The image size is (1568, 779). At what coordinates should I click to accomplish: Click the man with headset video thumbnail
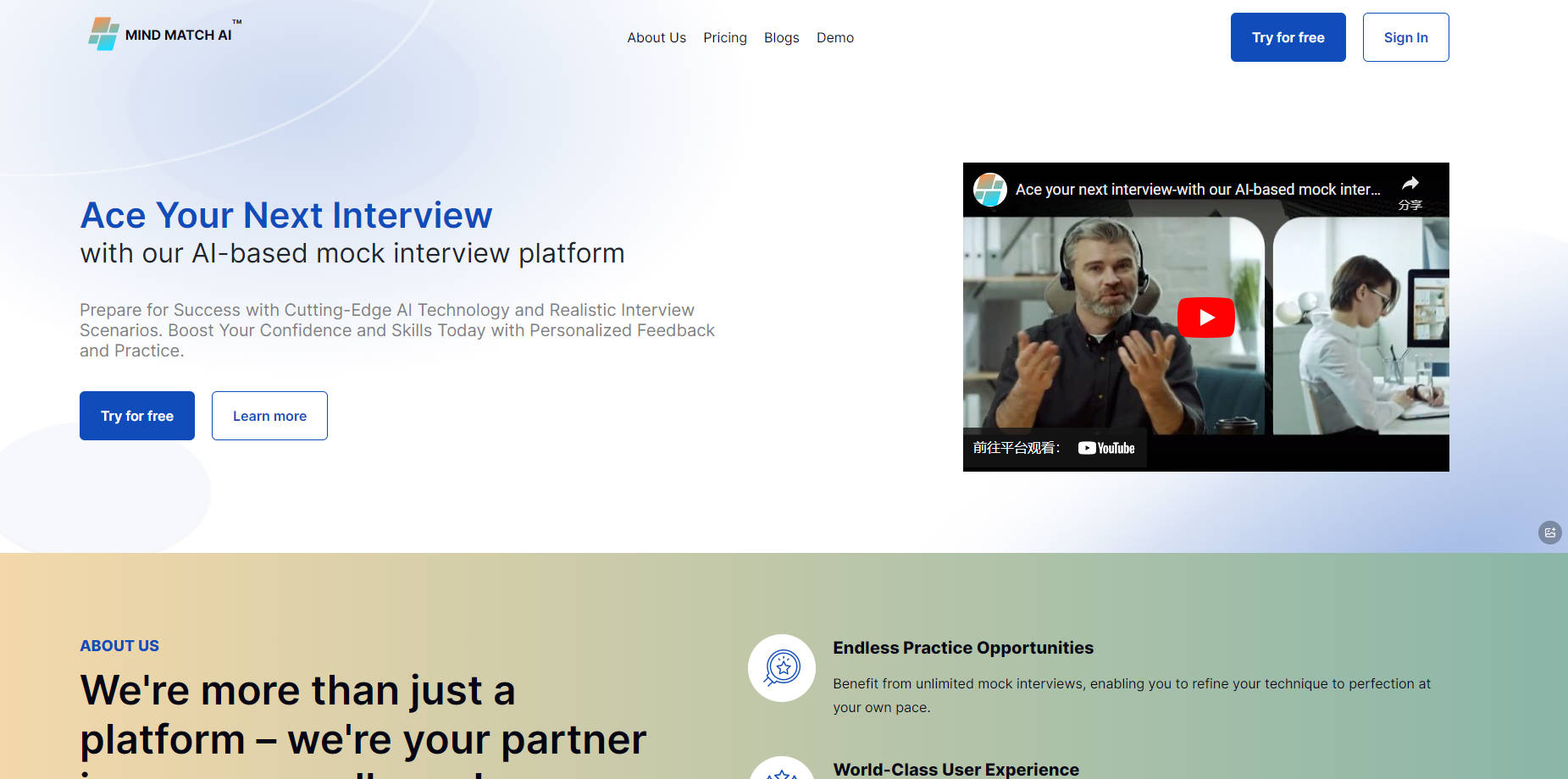point(1113,326)
